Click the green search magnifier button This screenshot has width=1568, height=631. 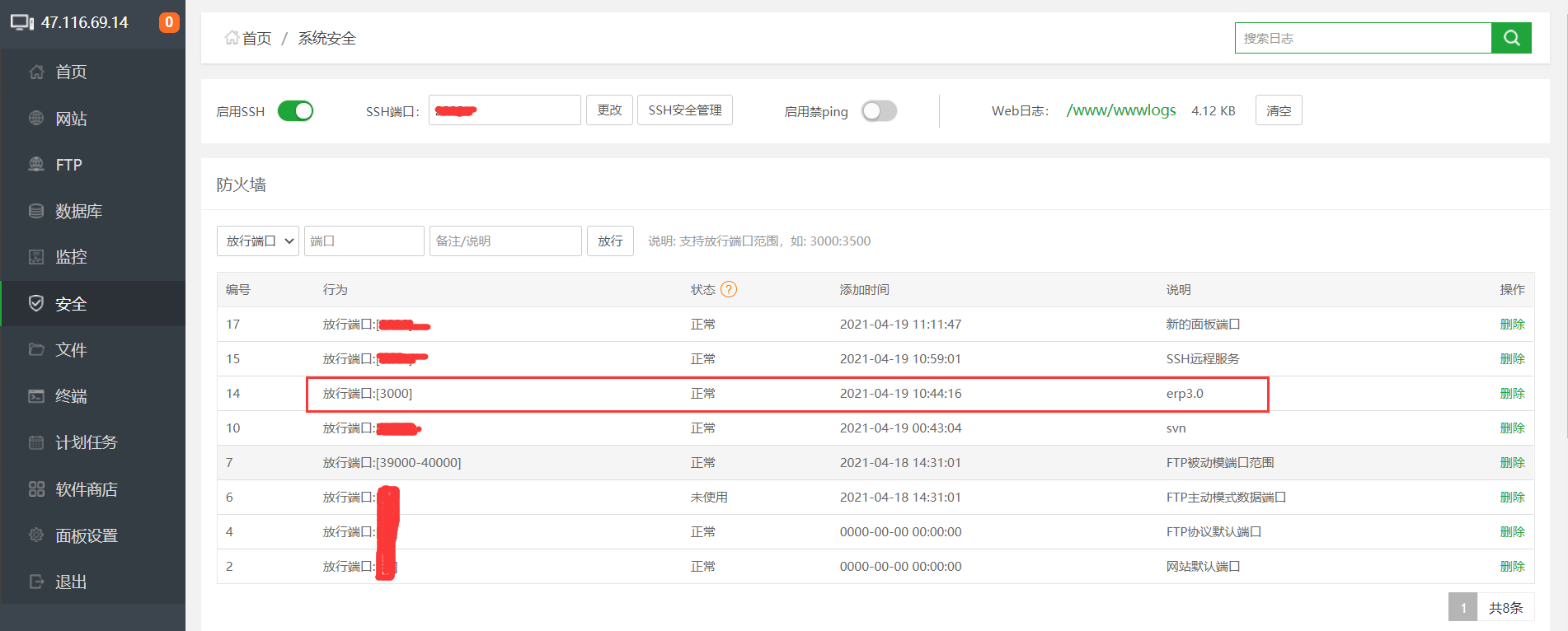coord(1511,38)
